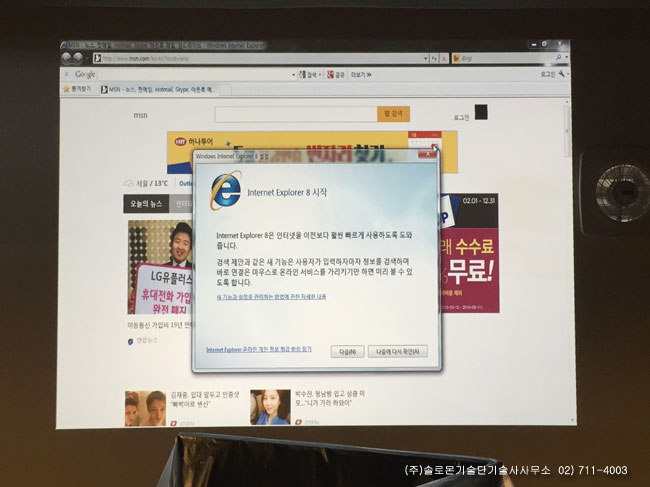The width and height of the screenshot is (650, 487).
Task: Click the browser Forward arrow button
Action: point(78,58)
